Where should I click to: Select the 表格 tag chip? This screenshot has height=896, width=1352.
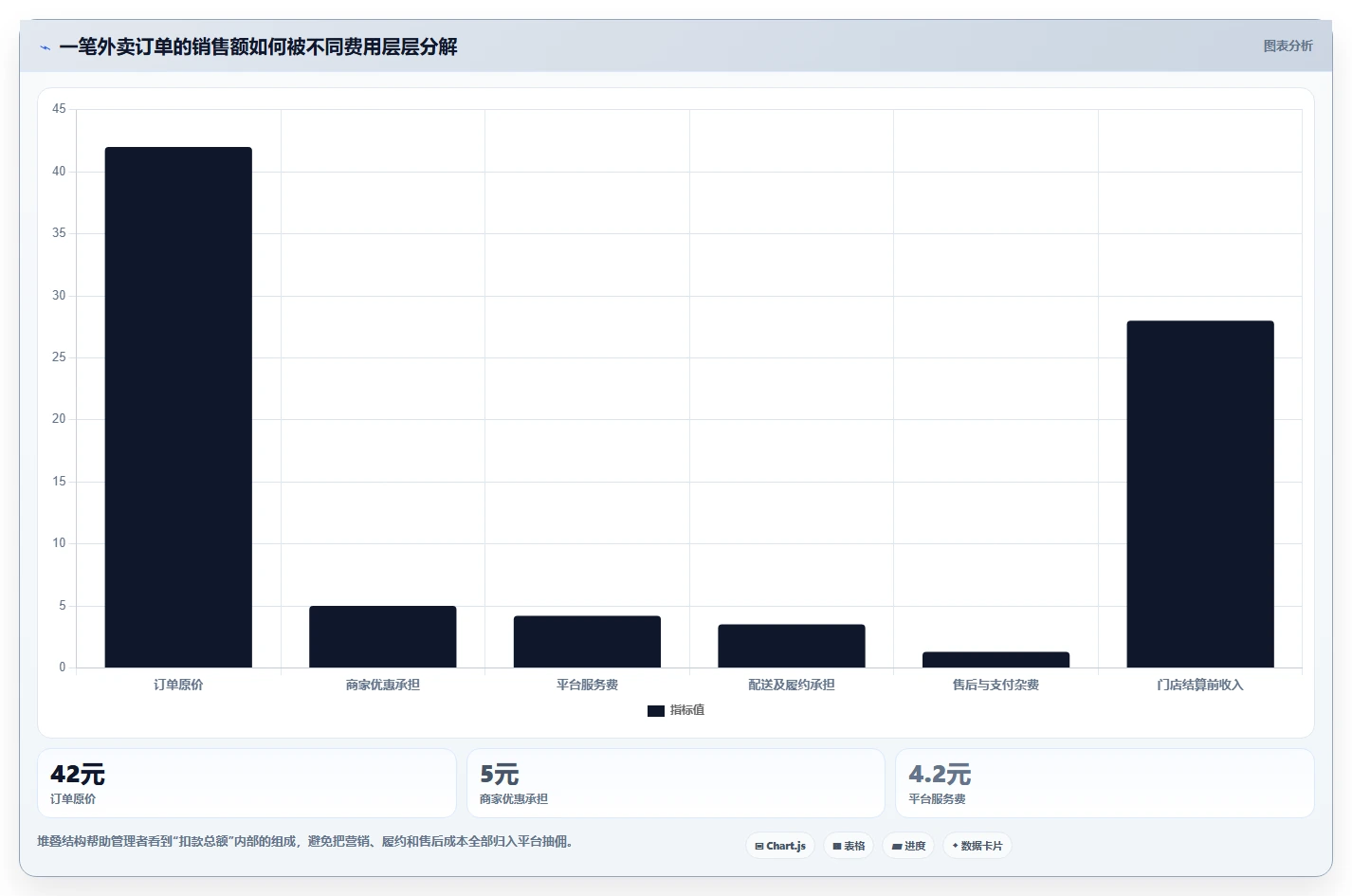(x=849, y=846)
